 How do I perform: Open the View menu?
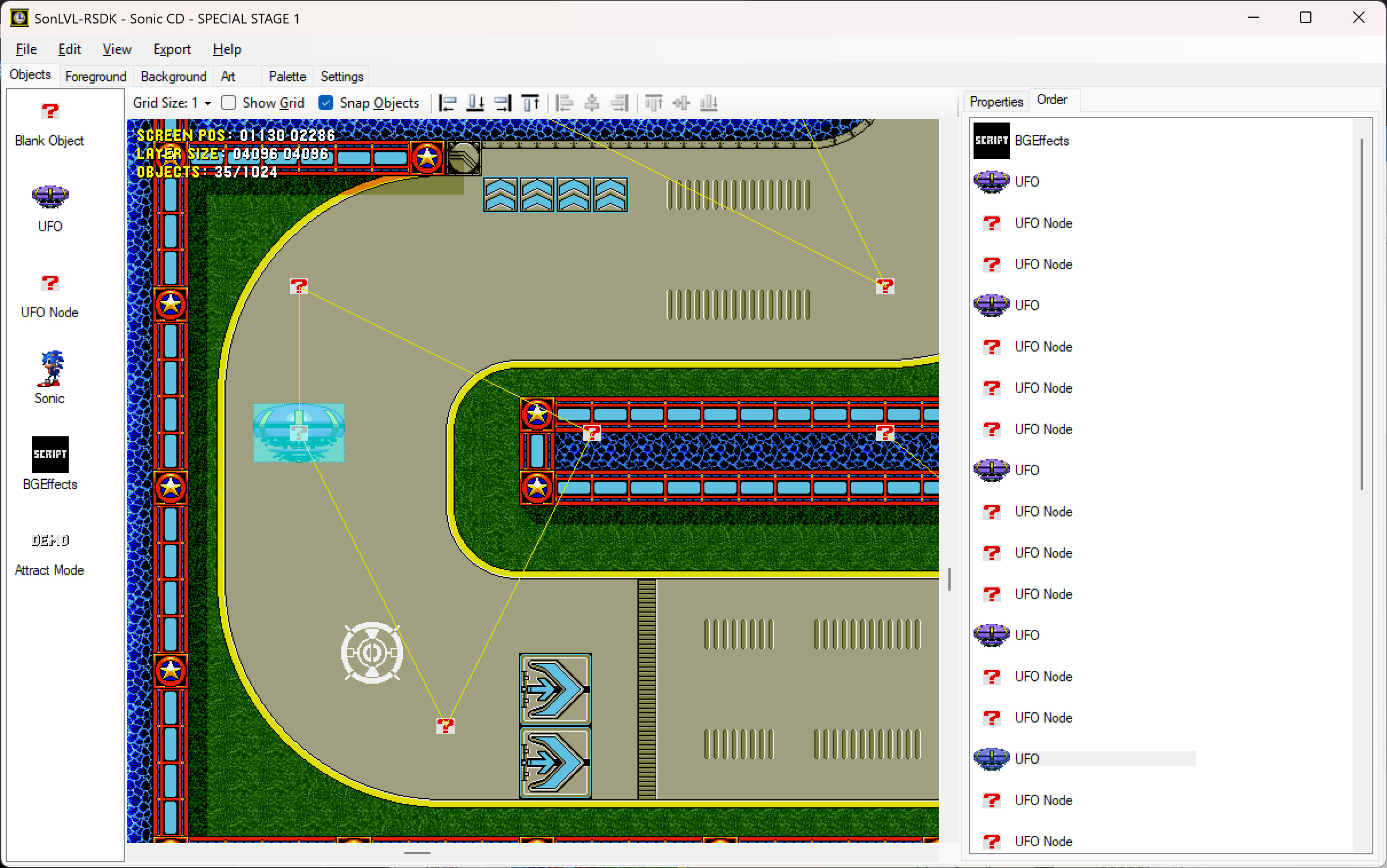117,49
